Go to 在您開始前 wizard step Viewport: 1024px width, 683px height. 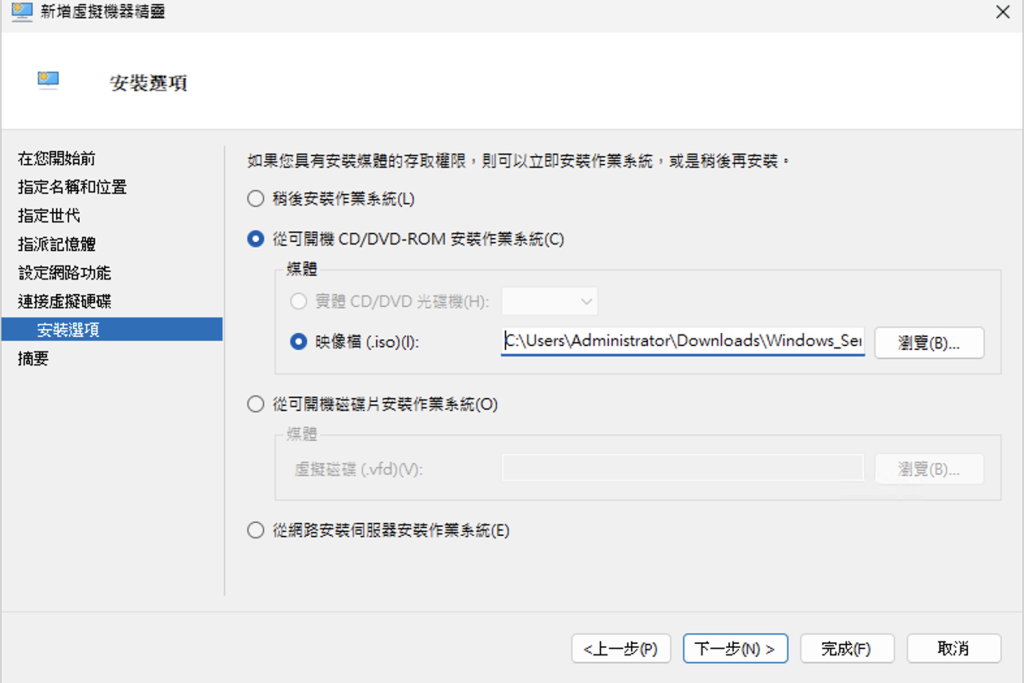click(57, 158)
